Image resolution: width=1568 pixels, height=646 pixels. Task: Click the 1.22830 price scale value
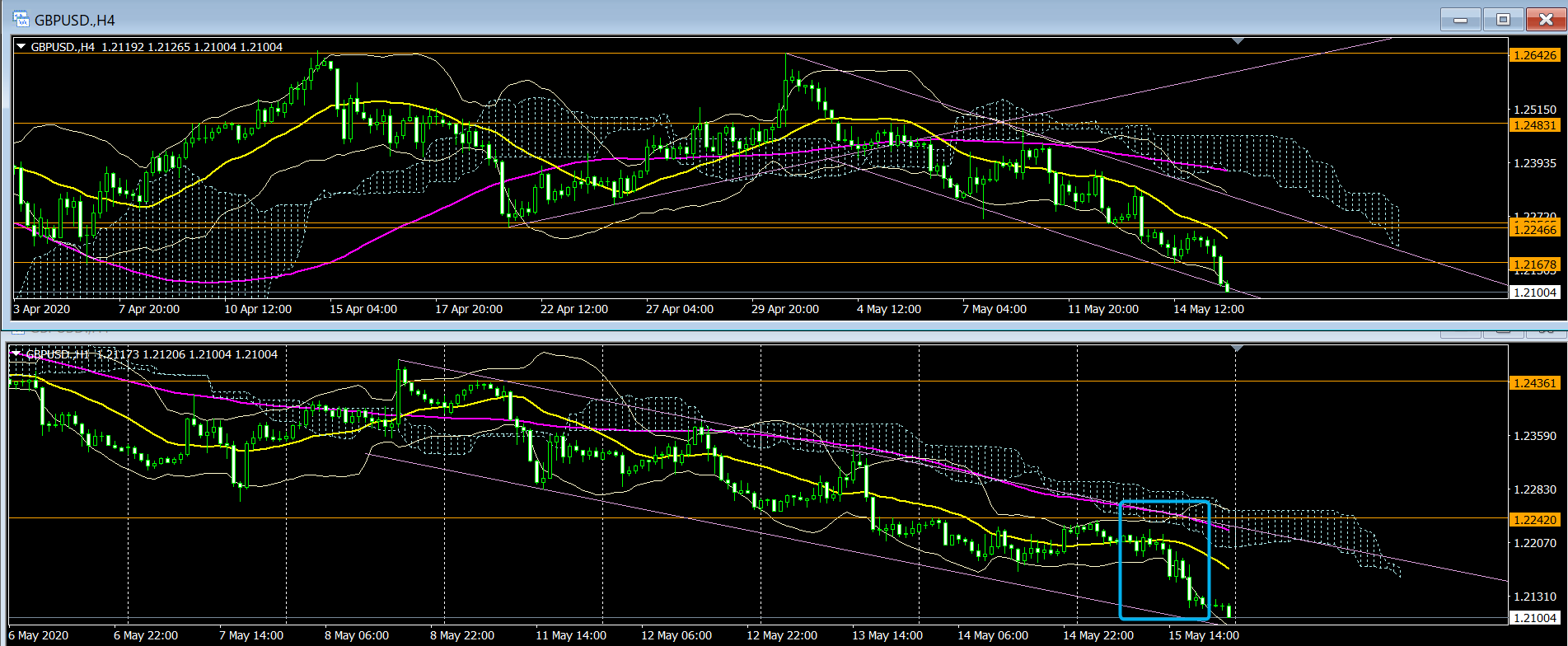(x=1535, y=489)
